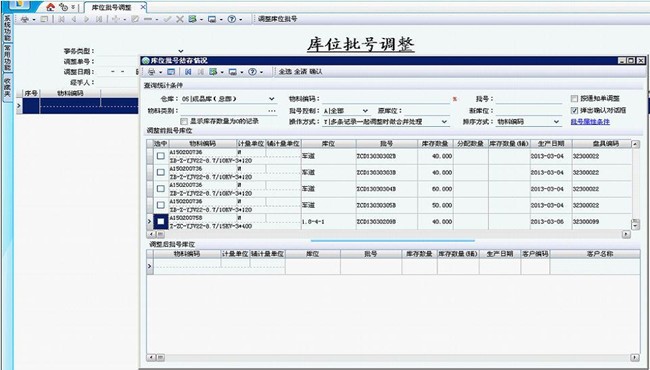Click the lower grid horizontal scrollbar left arrow
This screenshot has width=650, height=370.
(152, 357)
